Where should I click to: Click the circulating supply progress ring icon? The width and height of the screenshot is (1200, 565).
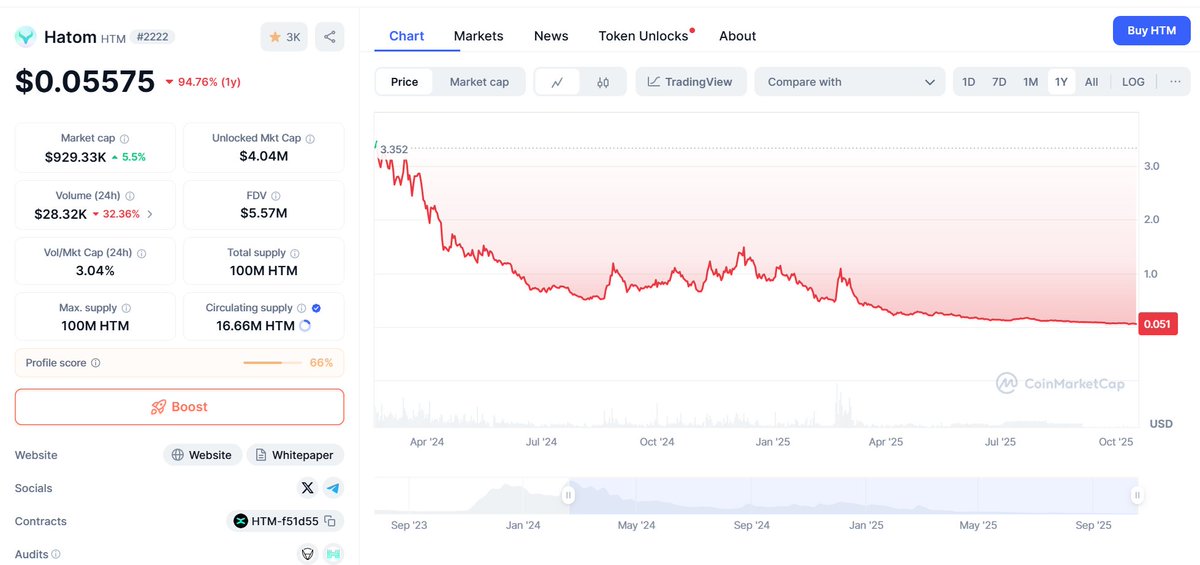[305, 326]
